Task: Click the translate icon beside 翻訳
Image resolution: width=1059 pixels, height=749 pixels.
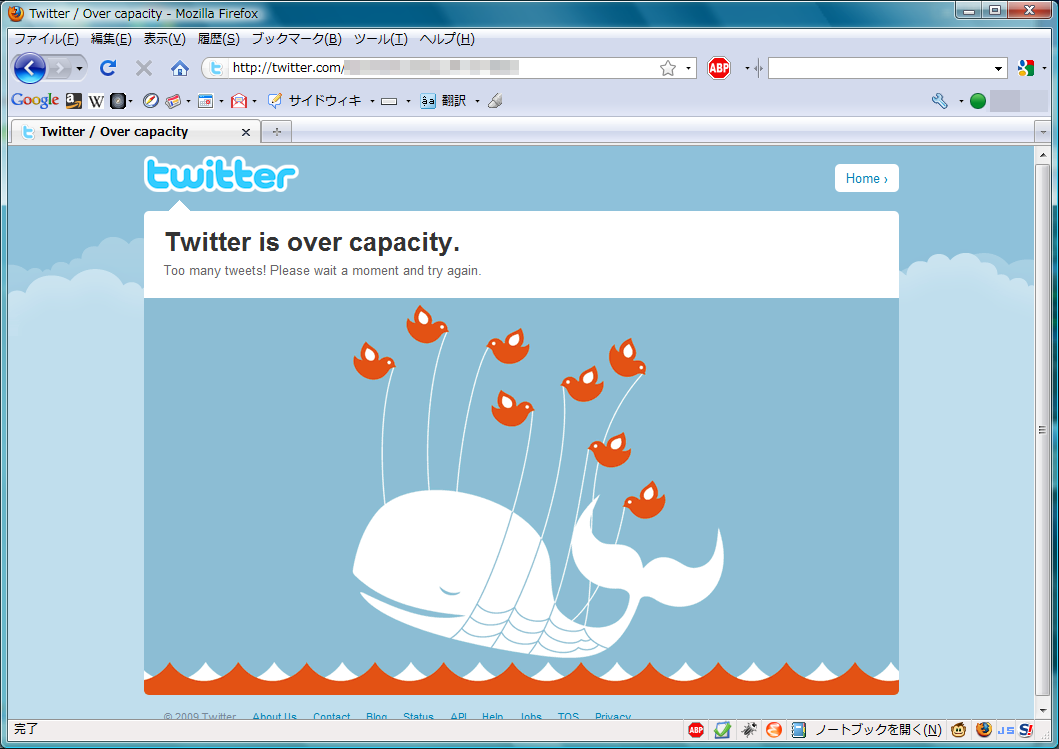Action: [428, 101]
